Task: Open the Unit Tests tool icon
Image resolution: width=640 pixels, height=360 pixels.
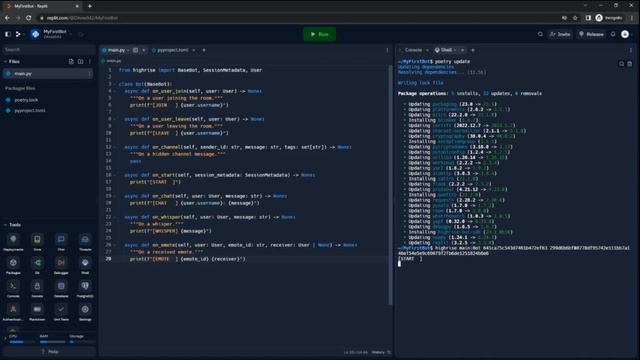Action: click(x=61, y=309)
